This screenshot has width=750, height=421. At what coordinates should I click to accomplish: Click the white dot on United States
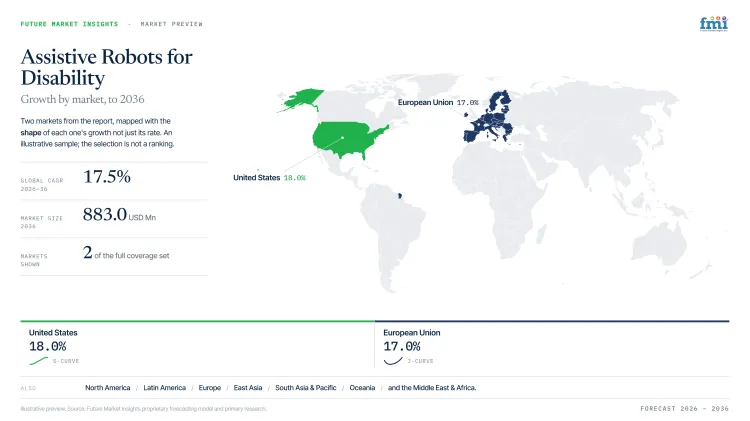coord(342,138)
